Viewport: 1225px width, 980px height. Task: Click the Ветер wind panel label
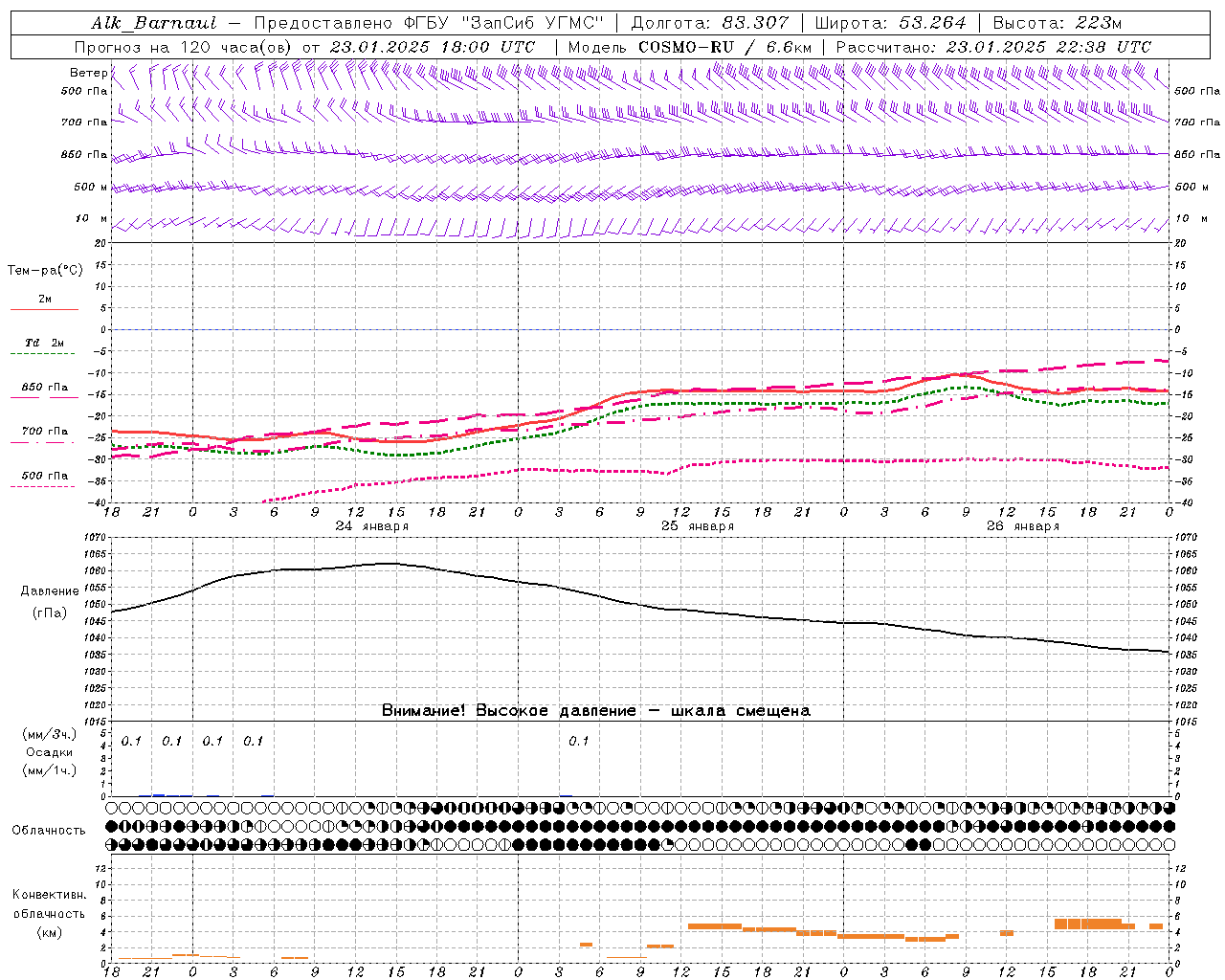88,73
